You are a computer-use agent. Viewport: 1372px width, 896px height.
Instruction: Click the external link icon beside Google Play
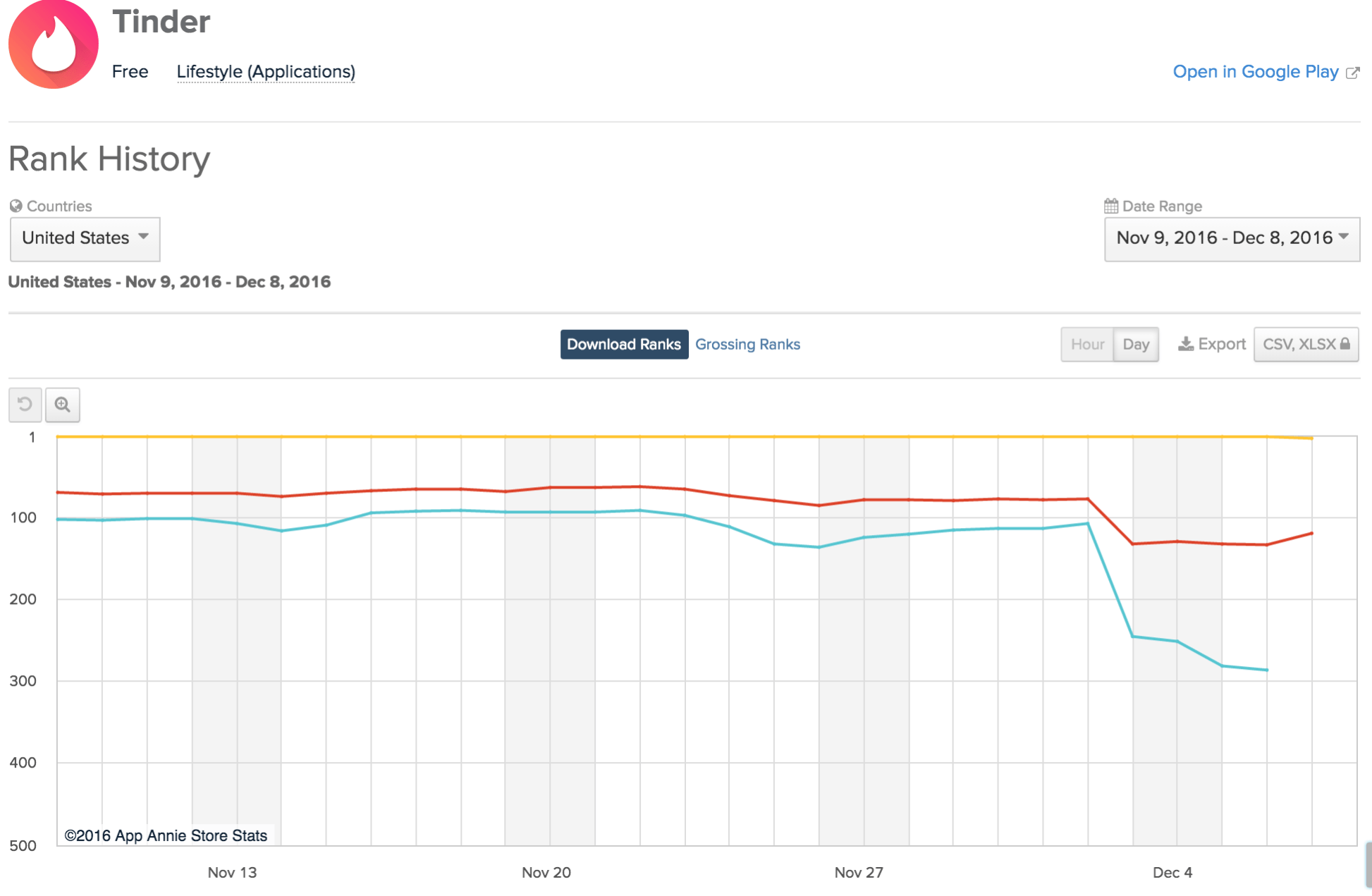click(1352, 73)
